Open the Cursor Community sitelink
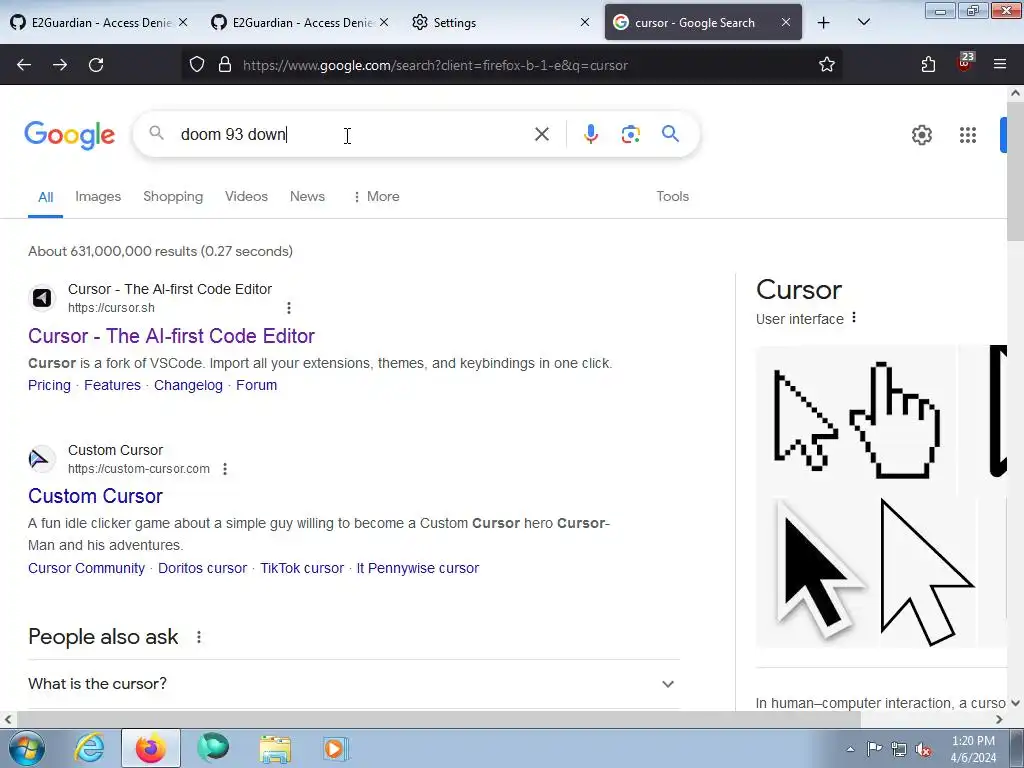This screenshot has height=768, width=1024. [x=86, y=568]
